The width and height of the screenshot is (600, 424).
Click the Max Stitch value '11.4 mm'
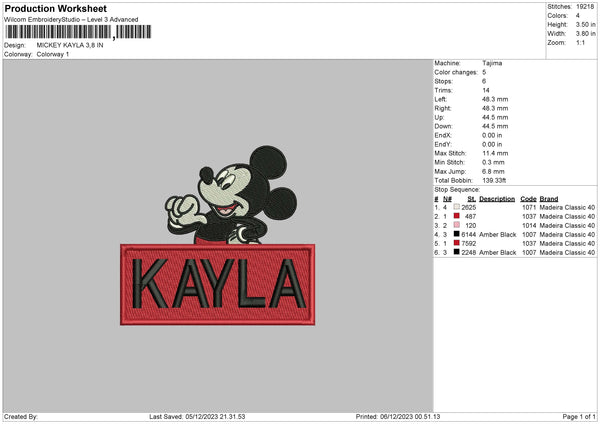pos(495,153)
